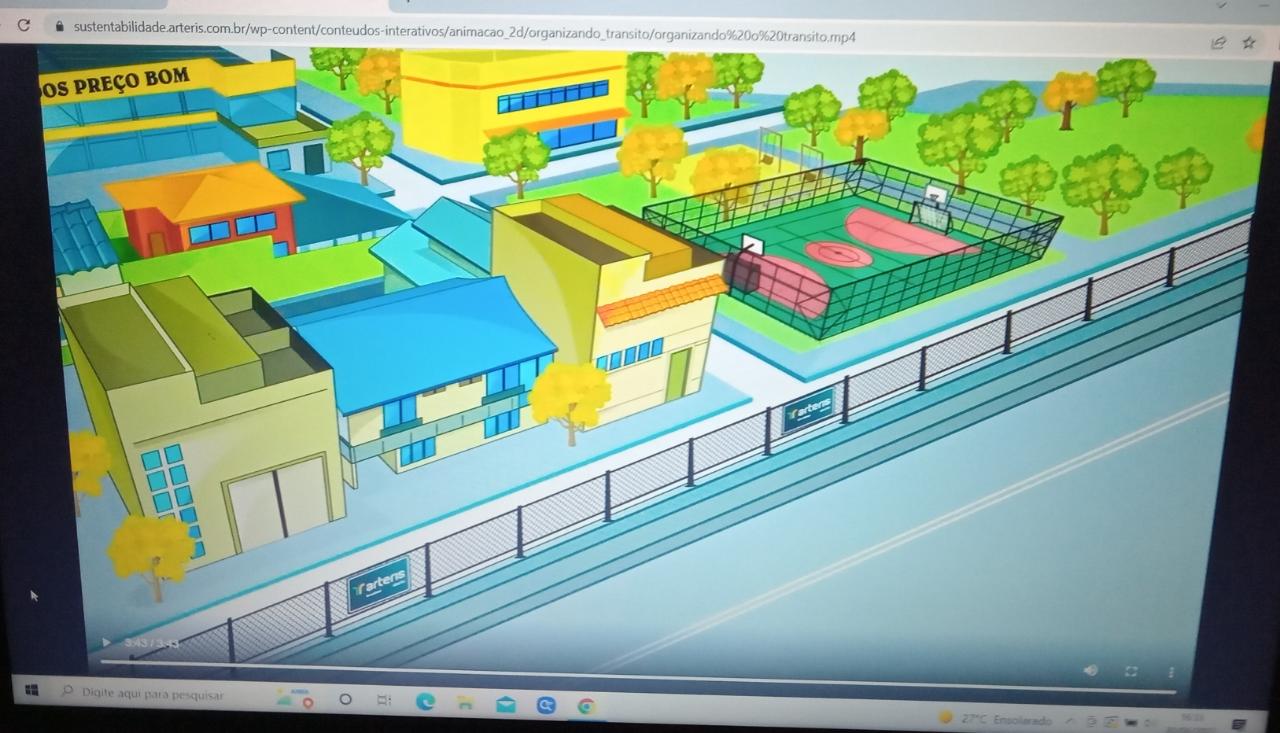The image size is (1280, 733).
Task: Open the blue Q app on the taskbar
Action: pos(546,706)
